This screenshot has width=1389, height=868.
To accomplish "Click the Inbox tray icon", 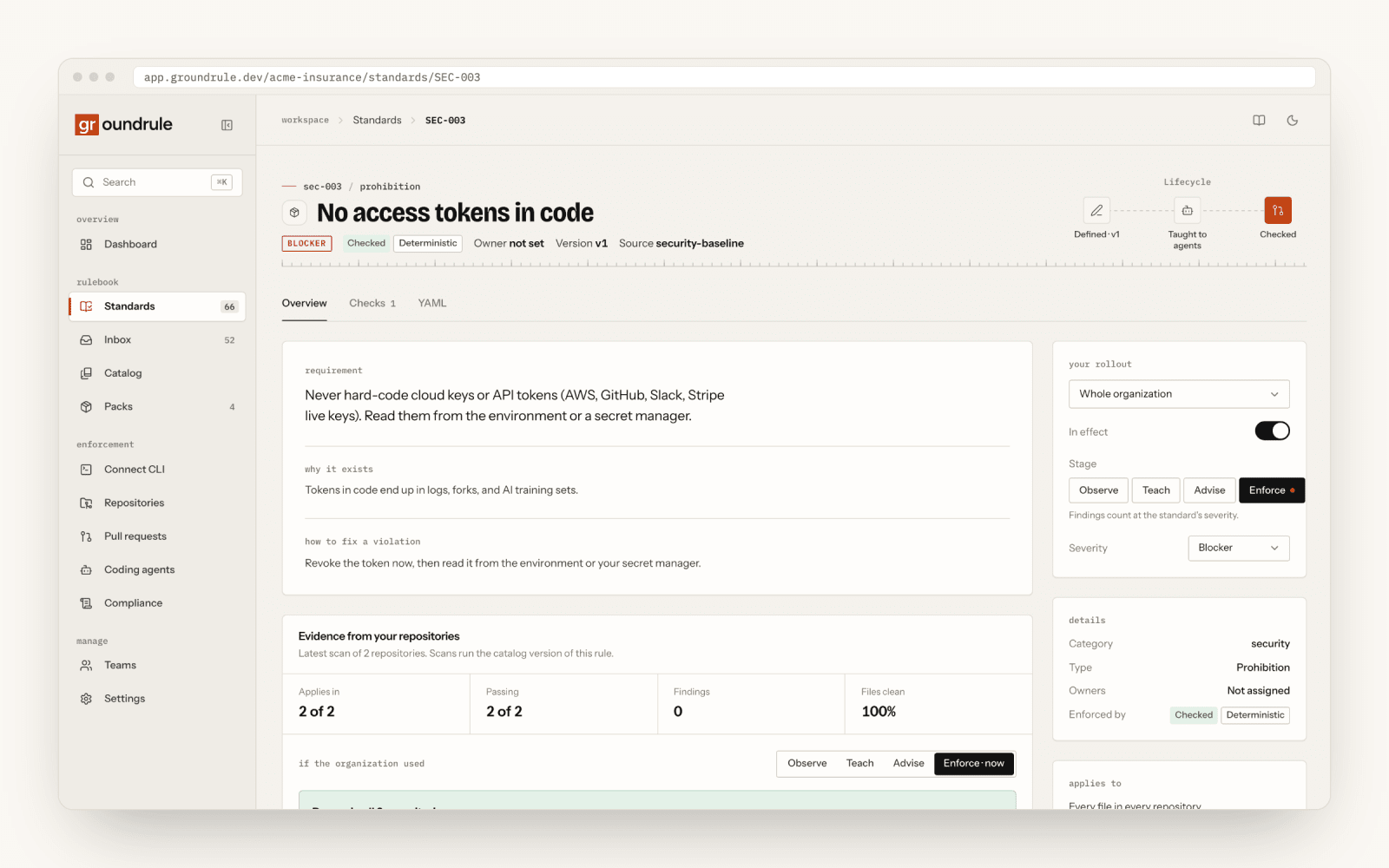I will pyautogui.click(x=86, y=340).
